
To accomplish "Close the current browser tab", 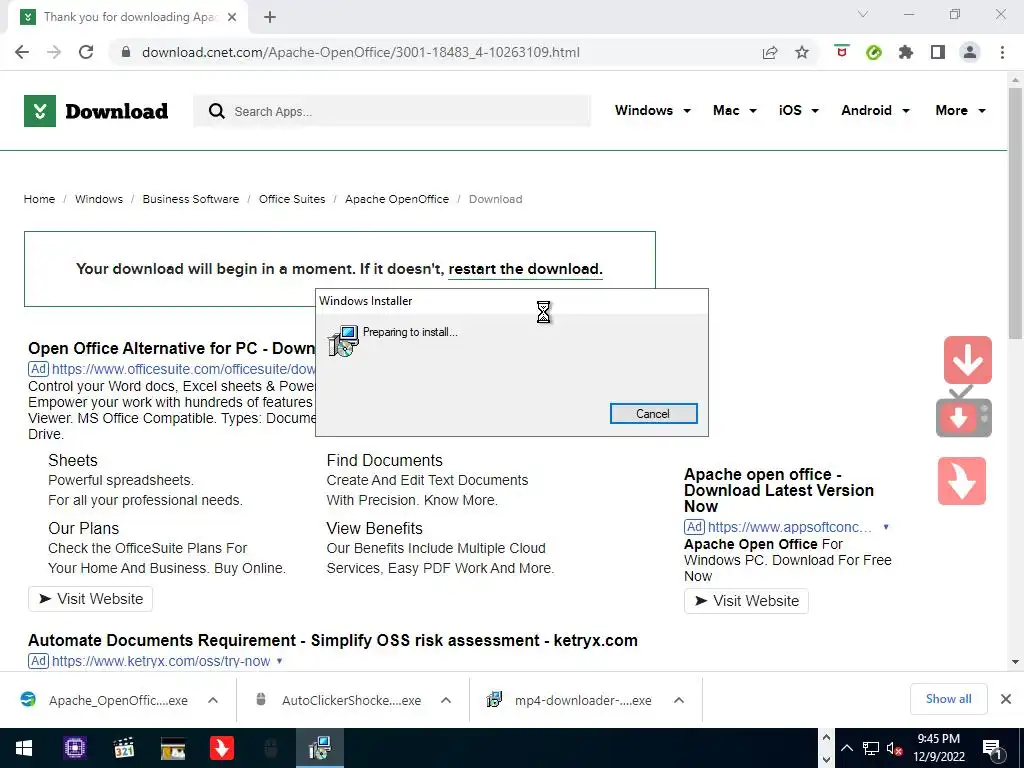I will click(232, 17).
